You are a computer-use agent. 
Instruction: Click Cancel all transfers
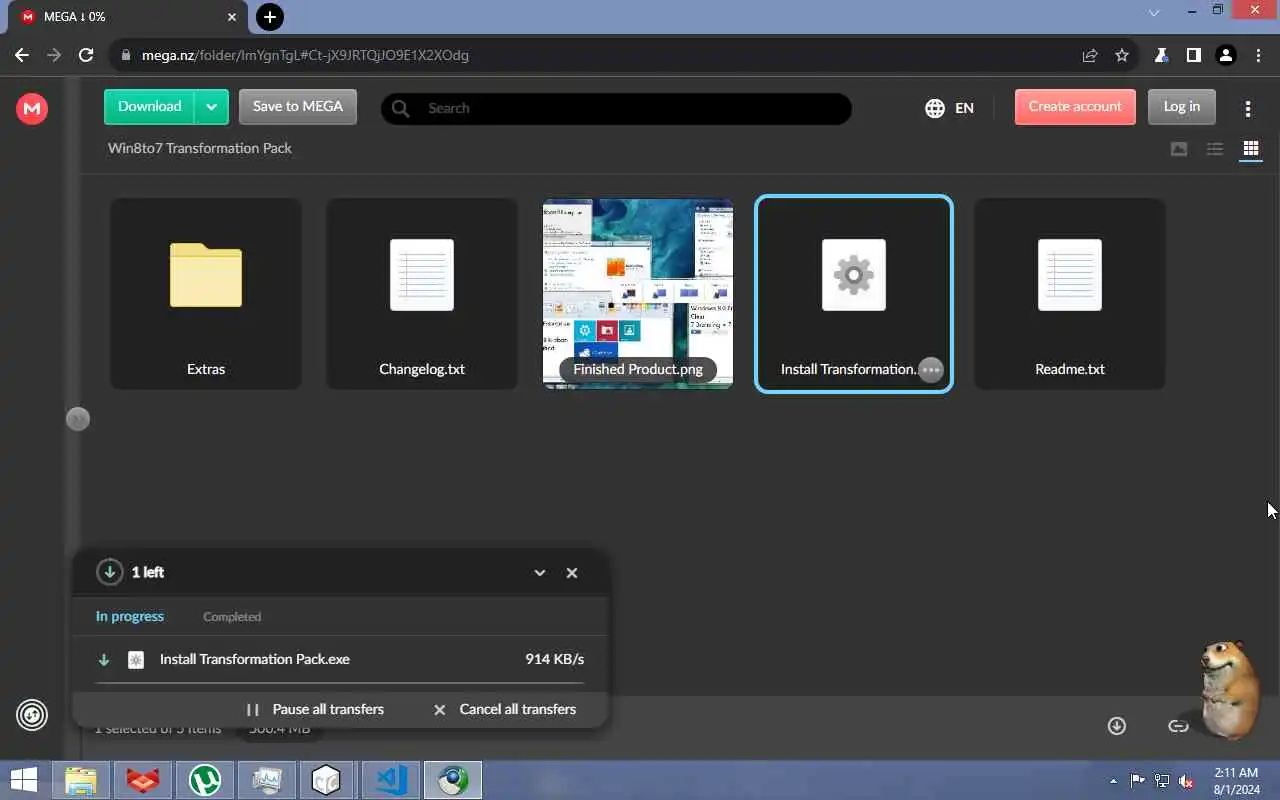click(505, 709)
